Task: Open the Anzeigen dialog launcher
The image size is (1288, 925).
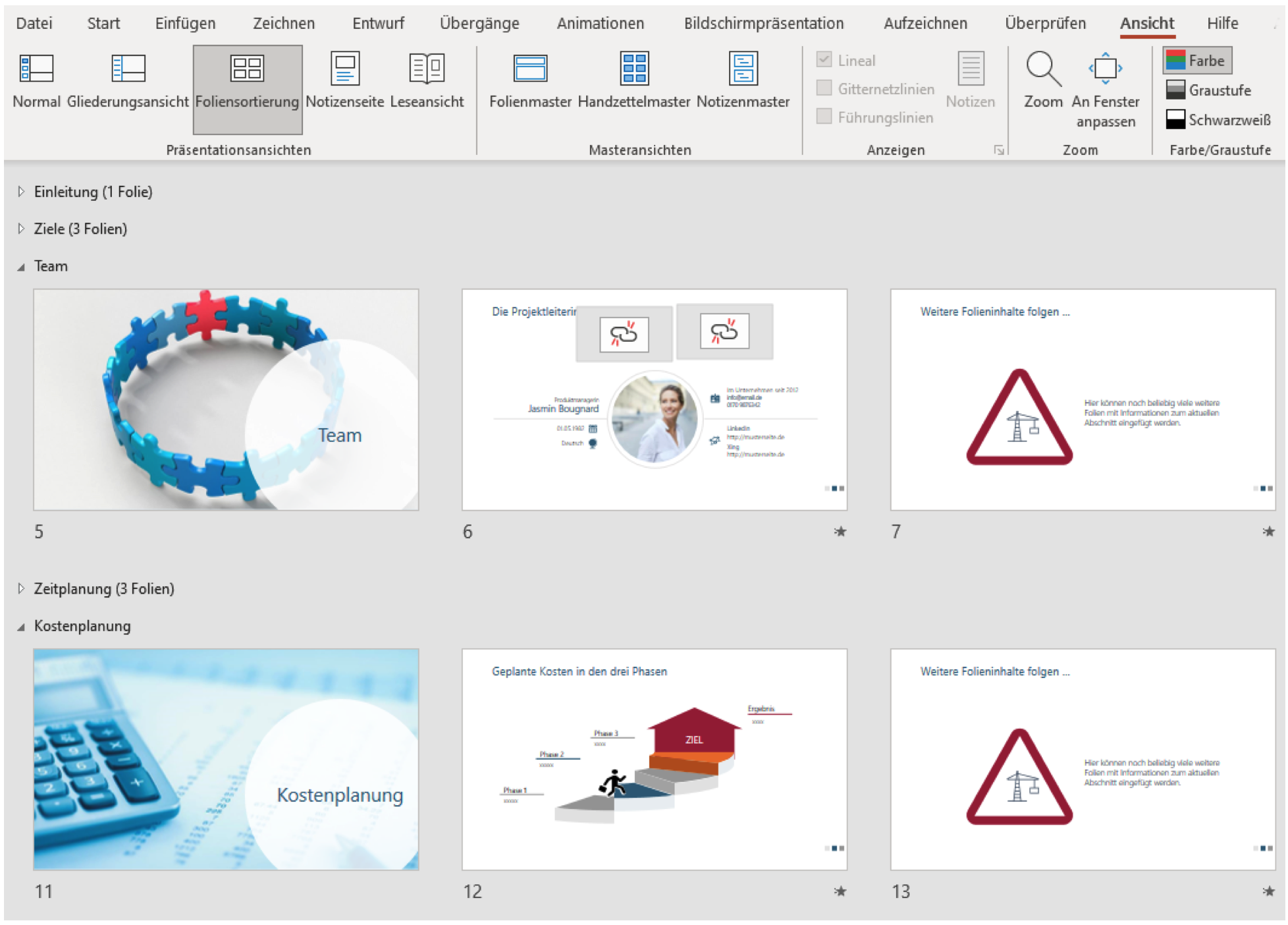Action: coord(998,150)
